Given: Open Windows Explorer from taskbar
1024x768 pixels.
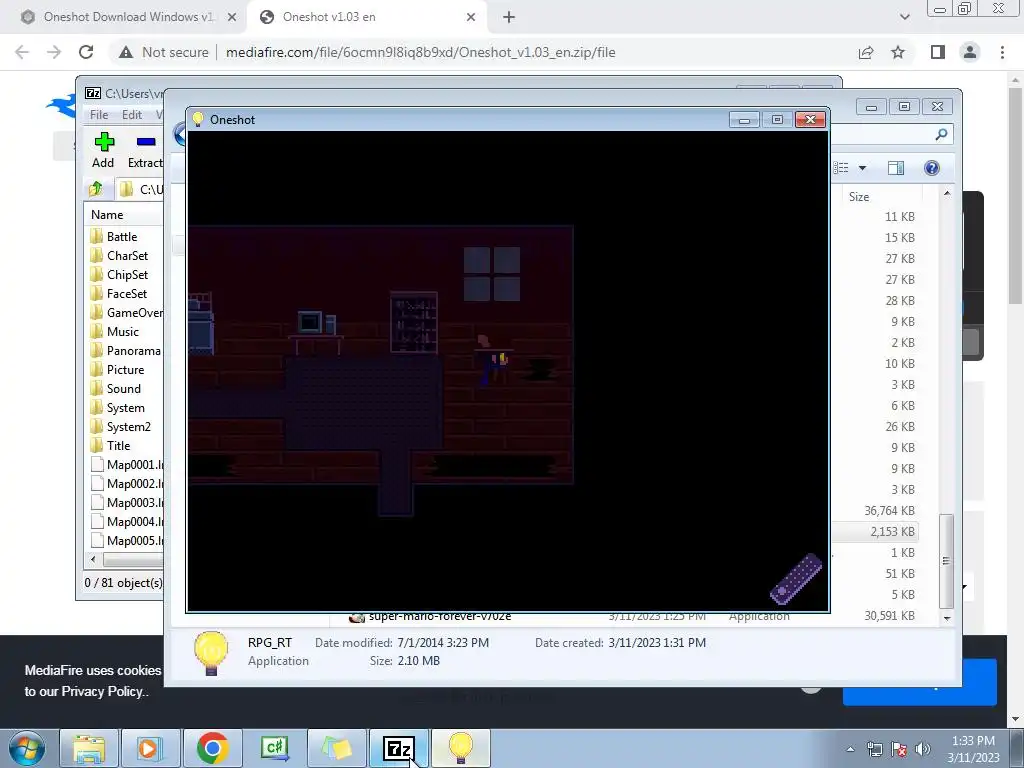Looking at the screenshot, I should 89,748.
